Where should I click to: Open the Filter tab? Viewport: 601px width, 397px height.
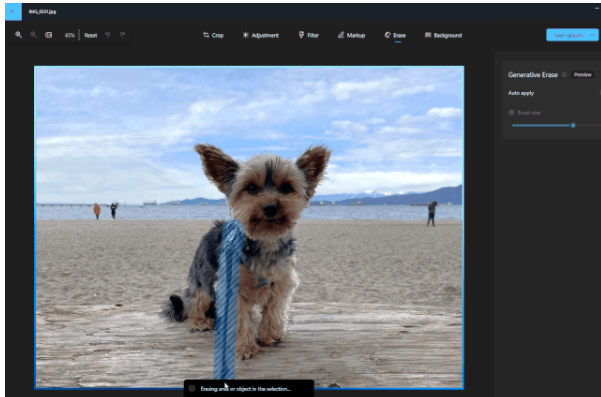point(309,35)
